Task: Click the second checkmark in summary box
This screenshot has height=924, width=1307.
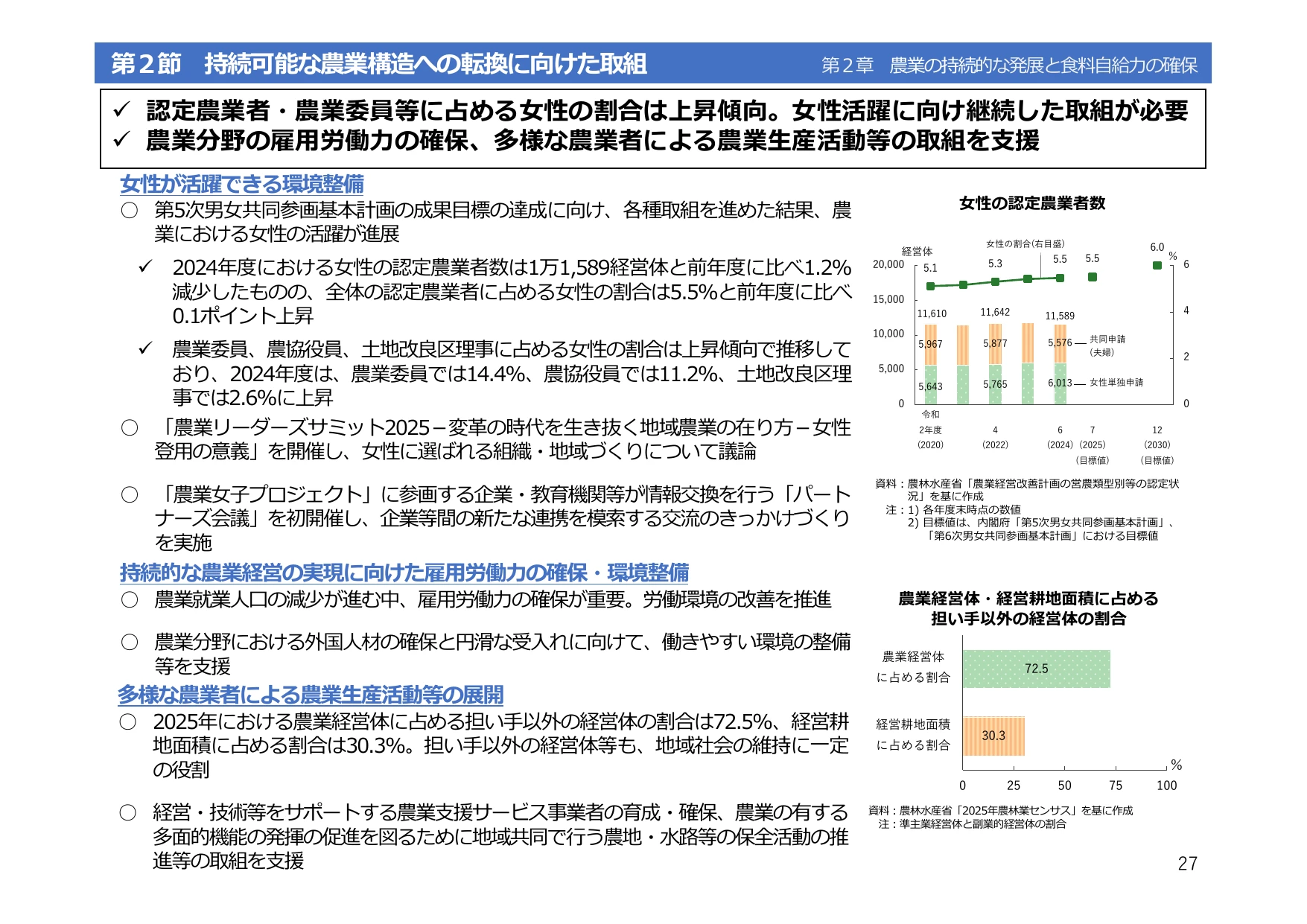Action: [122, 140]
